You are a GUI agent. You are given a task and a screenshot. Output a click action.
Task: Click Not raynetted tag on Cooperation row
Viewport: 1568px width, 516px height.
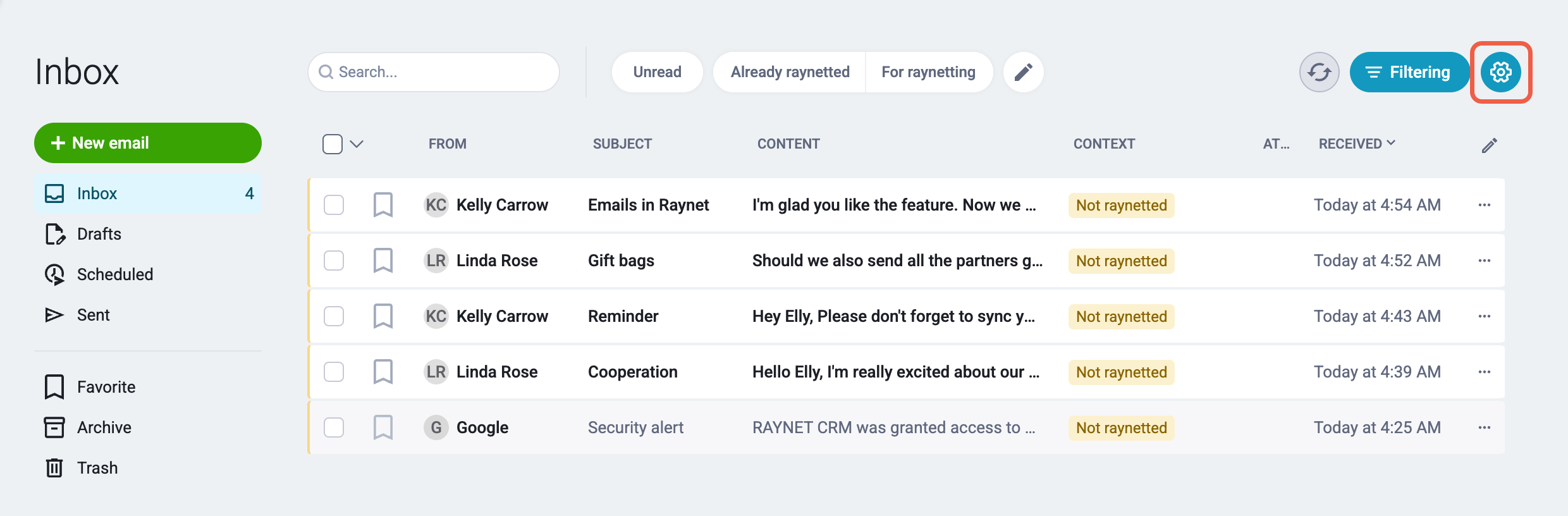click(x=1122, y=372)
